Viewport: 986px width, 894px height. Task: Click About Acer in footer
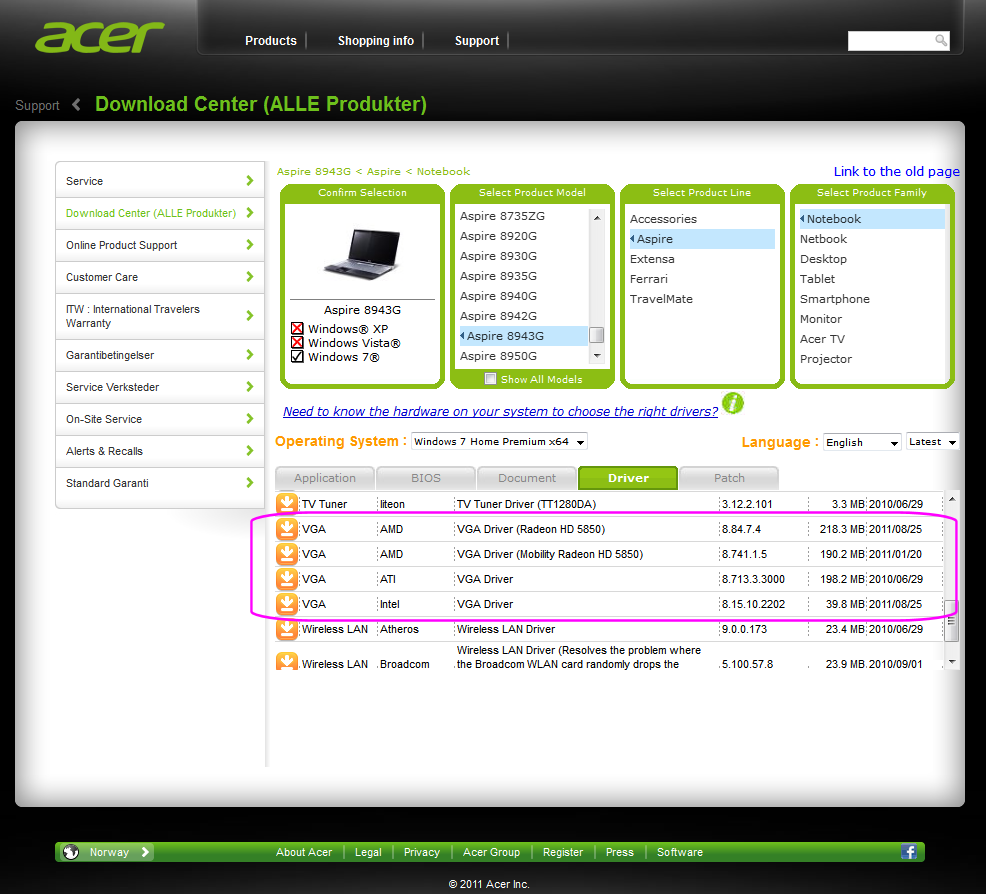(x=304, y=852)
